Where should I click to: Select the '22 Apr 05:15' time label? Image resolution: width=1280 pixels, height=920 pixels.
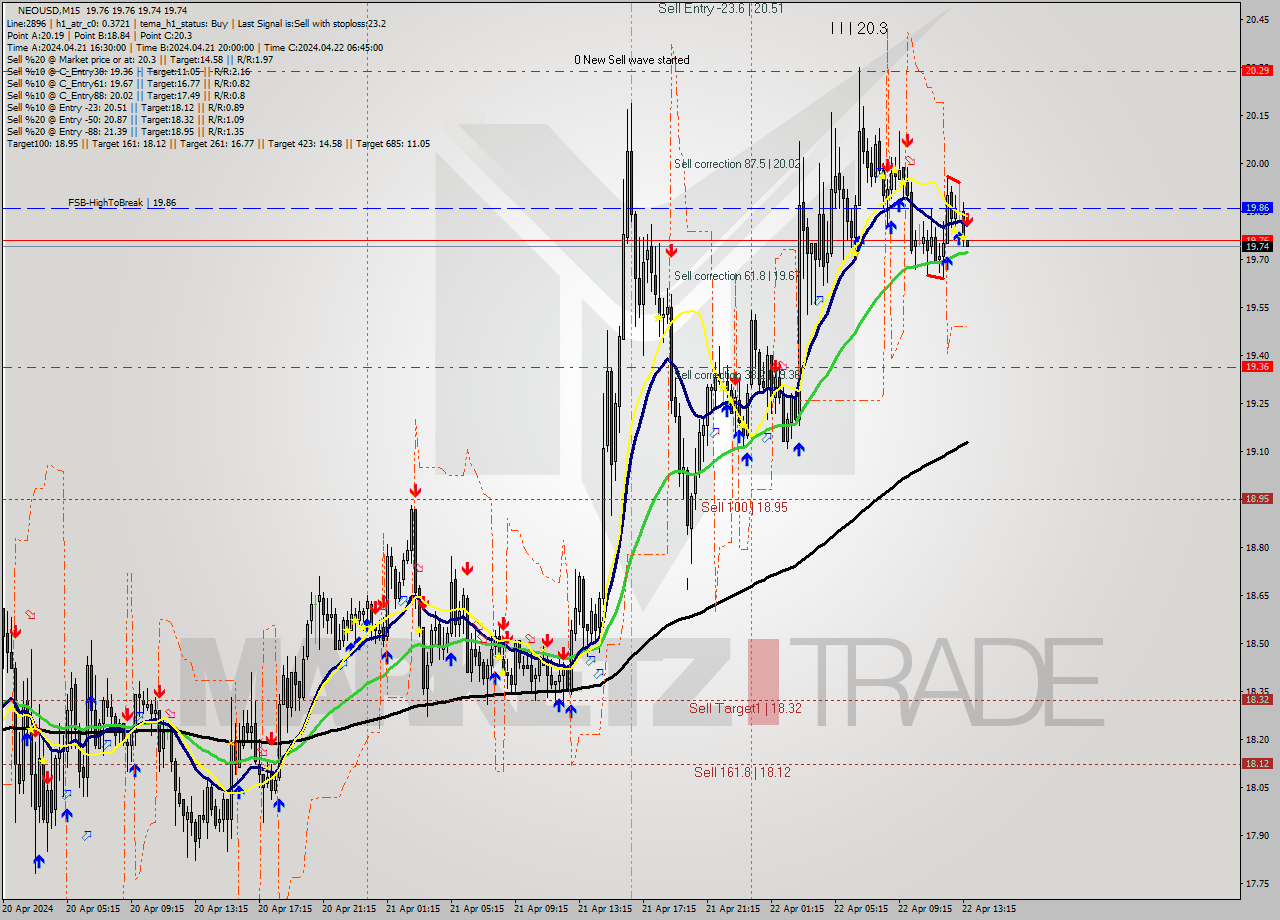pyautogui.click(x=861, y=910)
